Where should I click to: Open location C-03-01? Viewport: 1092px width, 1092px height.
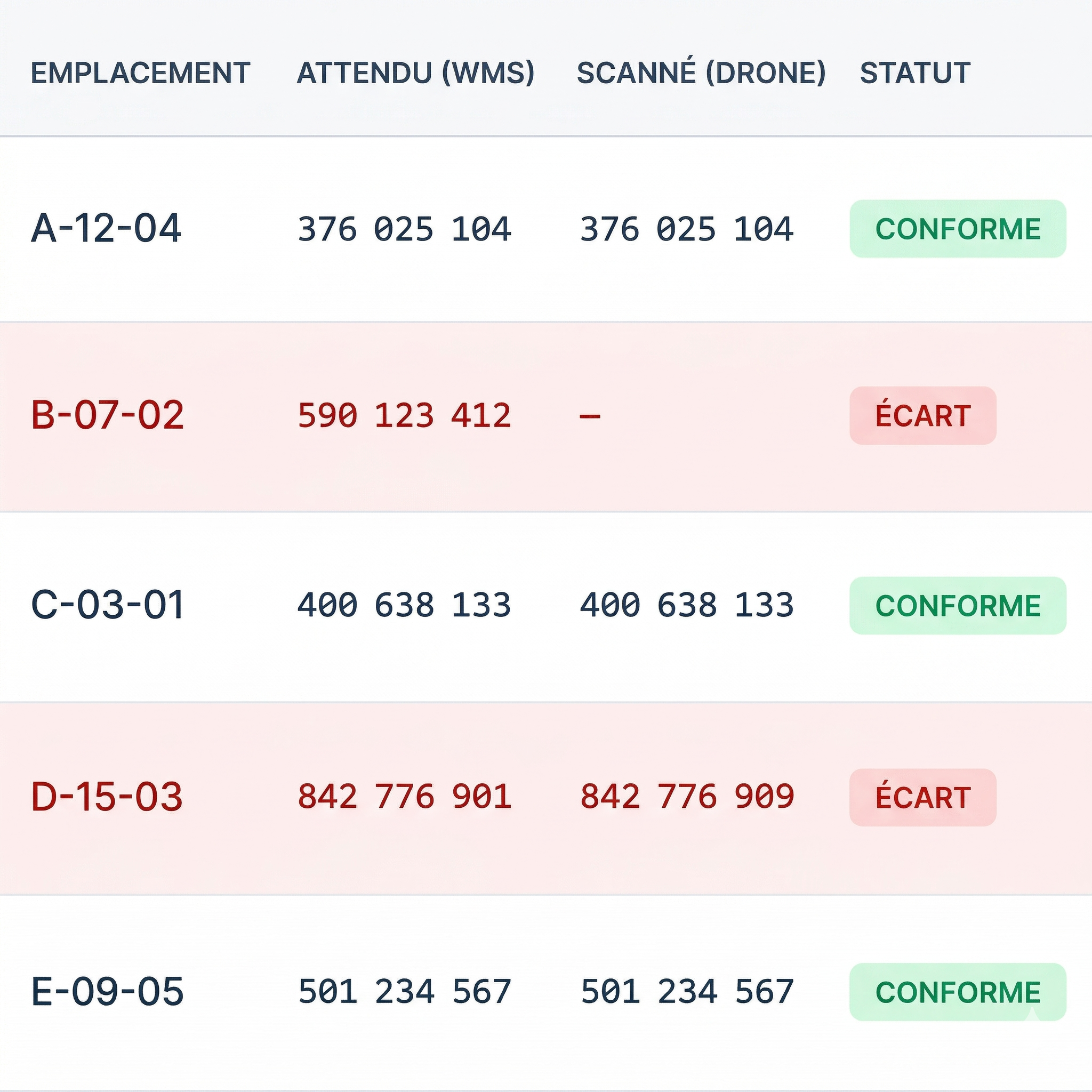click(107, 605)
